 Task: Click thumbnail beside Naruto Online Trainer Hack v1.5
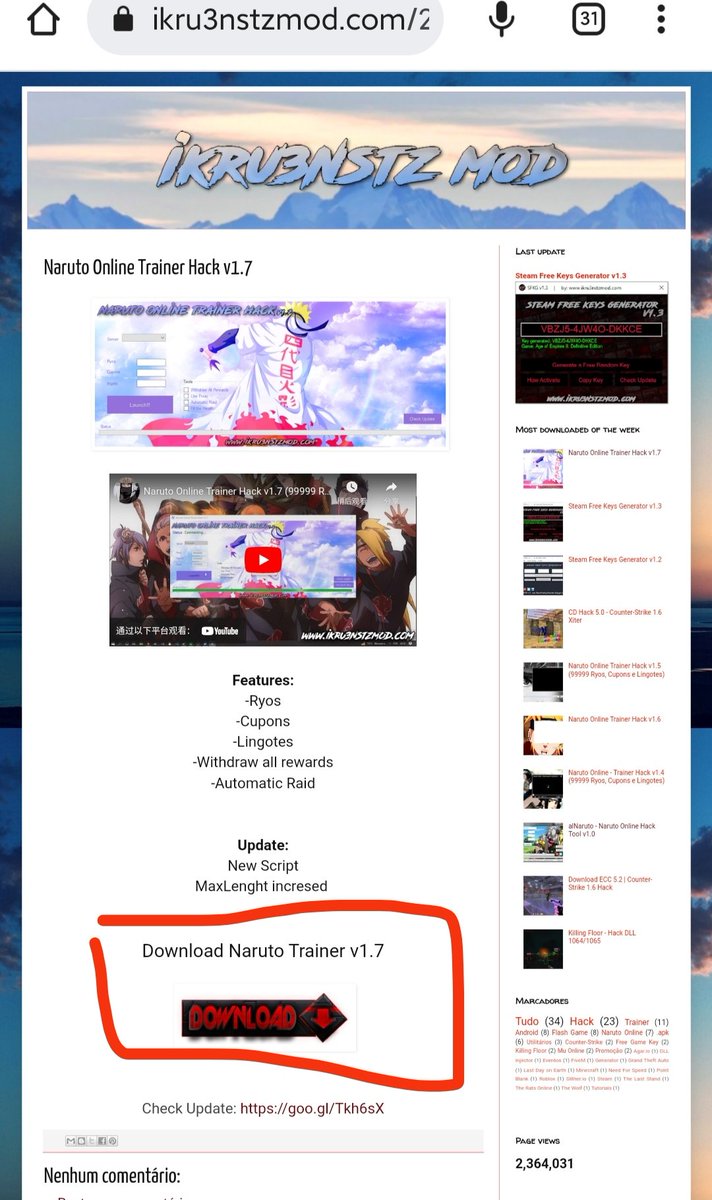543,682
